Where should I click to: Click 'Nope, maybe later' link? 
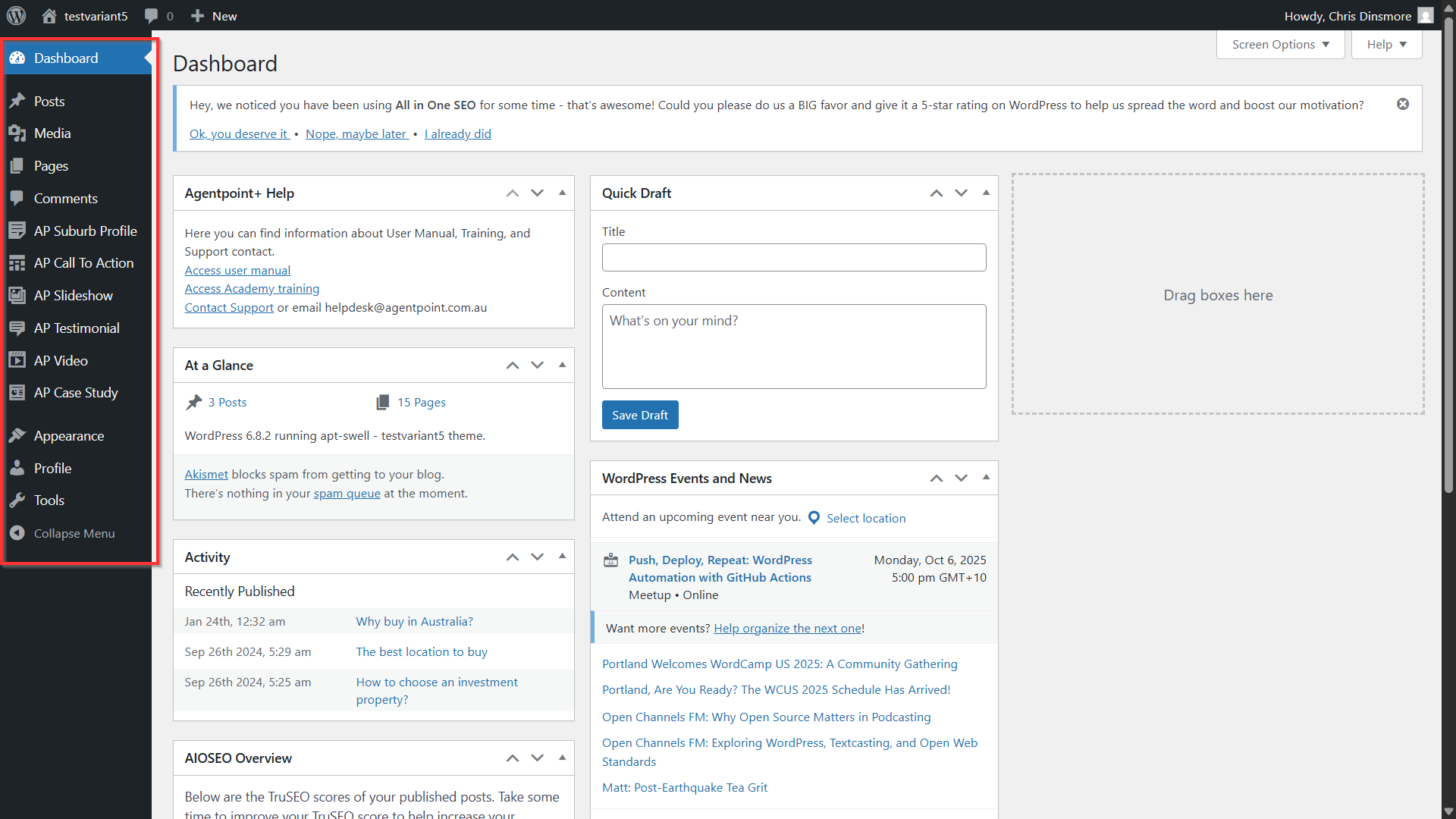point(356,134)
